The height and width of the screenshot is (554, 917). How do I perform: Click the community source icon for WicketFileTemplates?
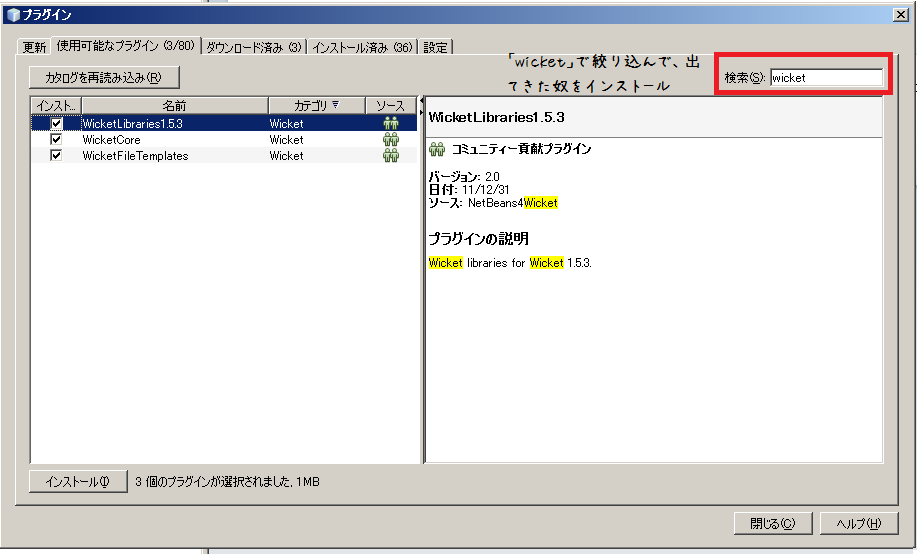pos(391,155)
